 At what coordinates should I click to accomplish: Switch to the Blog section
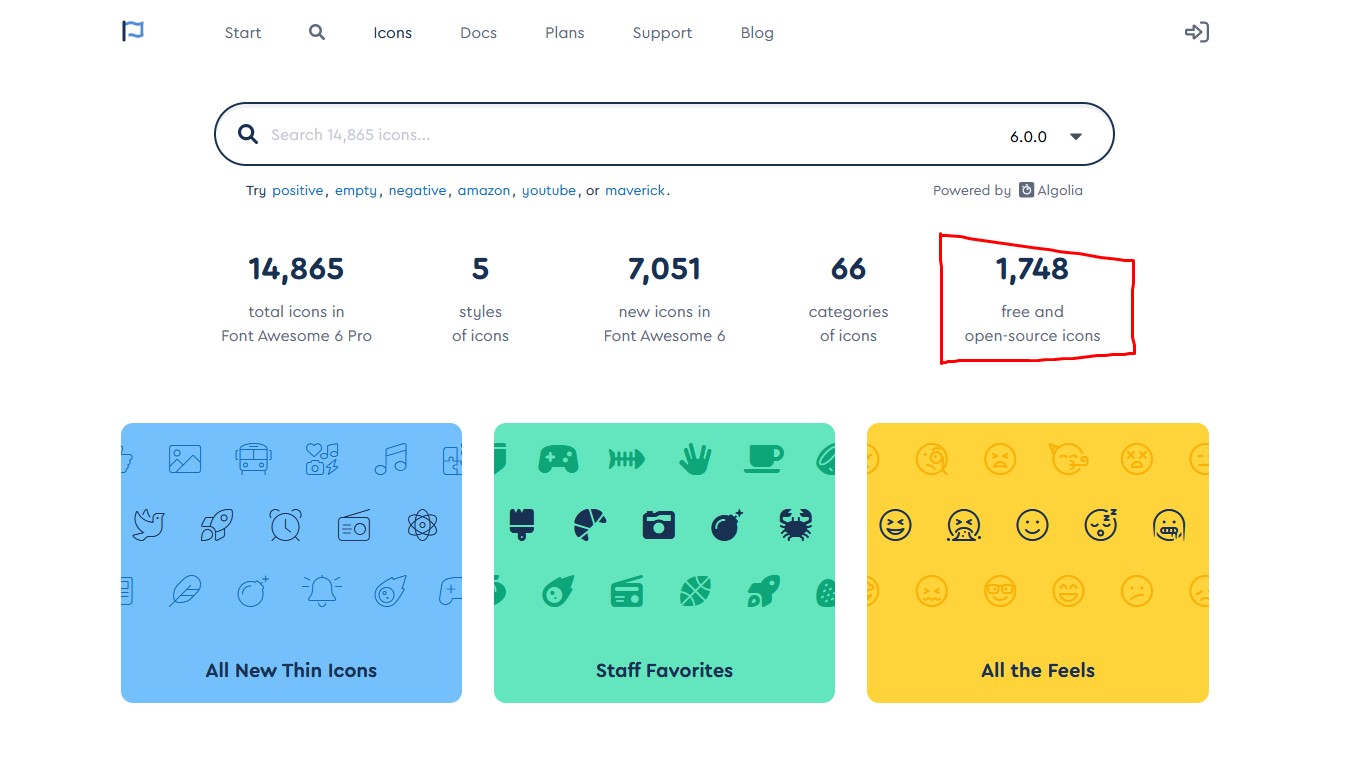click(x=756, y=32)
